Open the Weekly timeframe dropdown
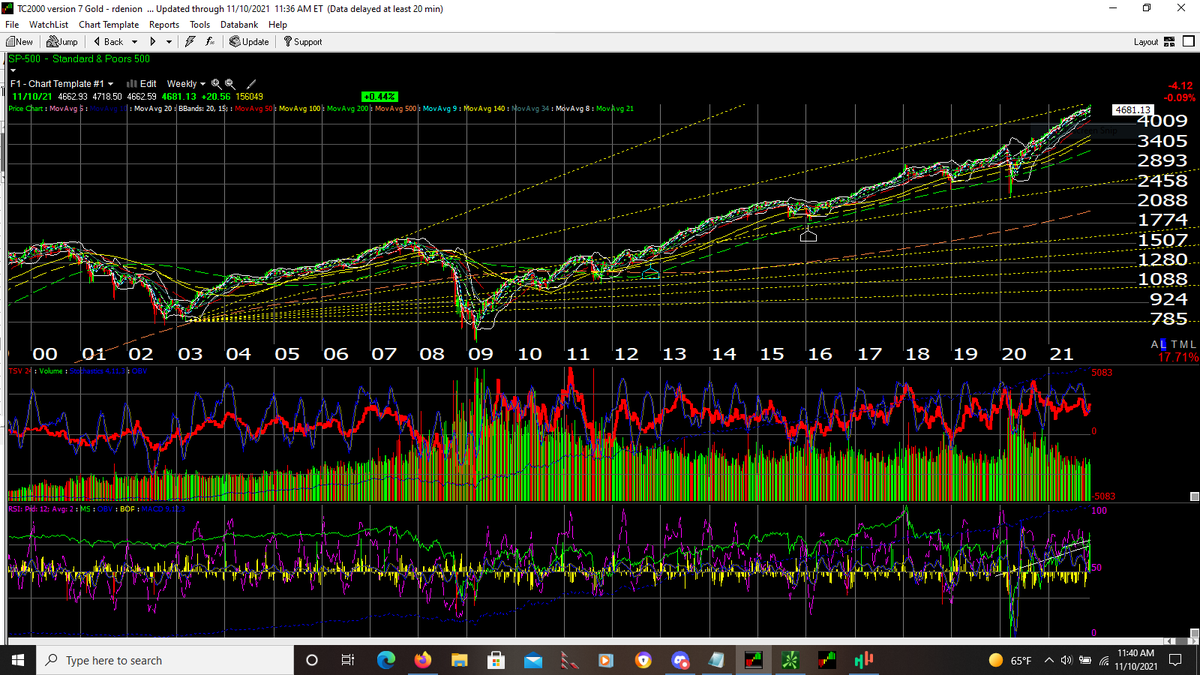 pyautogui.click(x=186, y=83)
